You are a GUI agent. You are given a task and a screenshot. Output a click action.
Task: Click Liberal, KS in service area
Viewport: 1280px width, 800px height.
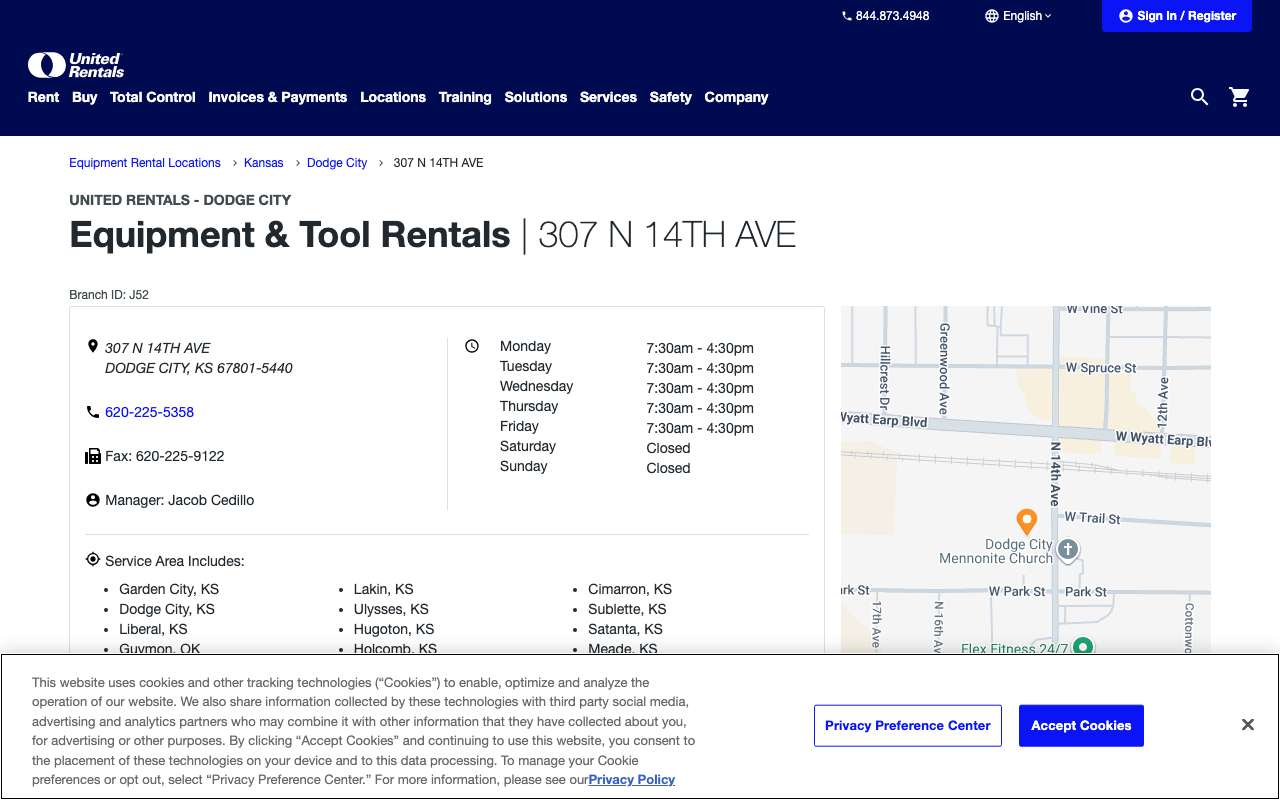click(x=153, y=629)
